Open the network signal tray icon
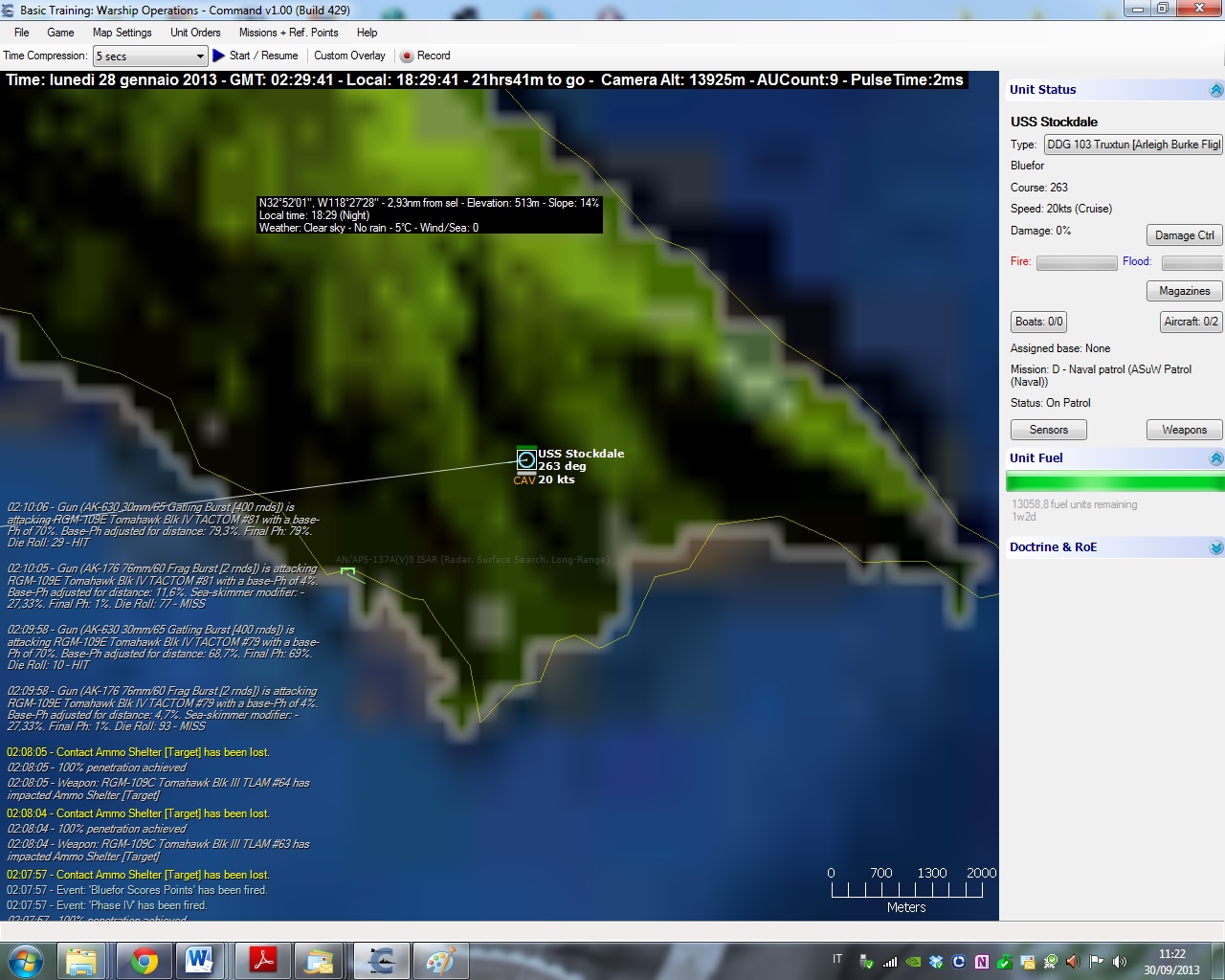Image resolution: width=1225 pixels, height=980 pixels. [x=890, y=962]
